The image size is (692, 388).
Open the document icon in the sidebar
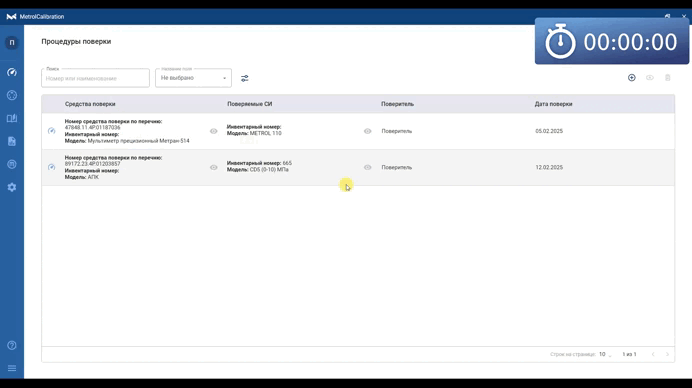pyautogui.click(x=12, y=141)
